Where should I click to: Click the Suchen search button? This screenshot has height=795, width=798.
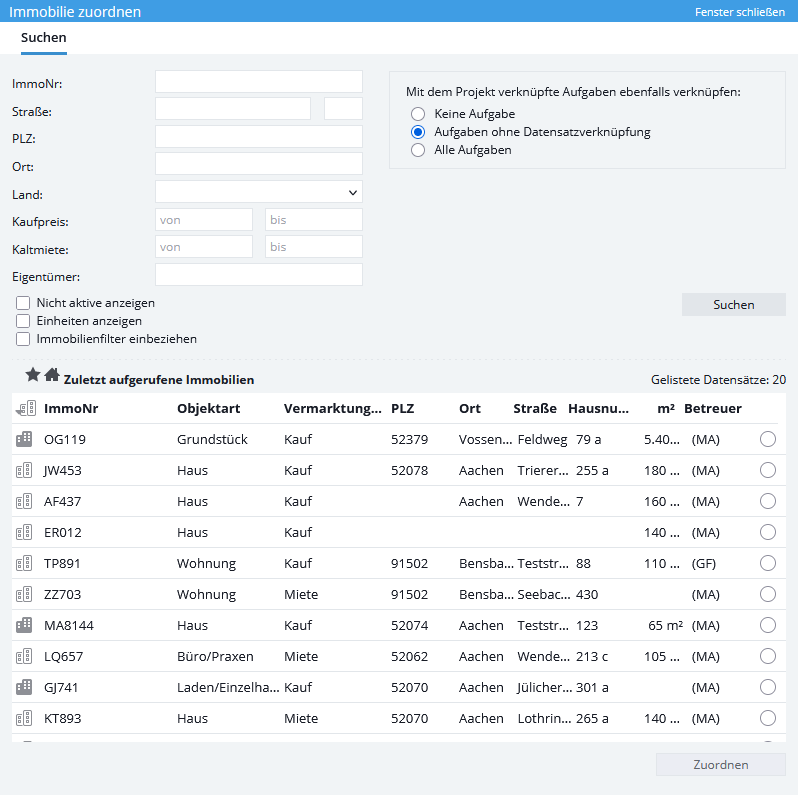click(733, 304)
